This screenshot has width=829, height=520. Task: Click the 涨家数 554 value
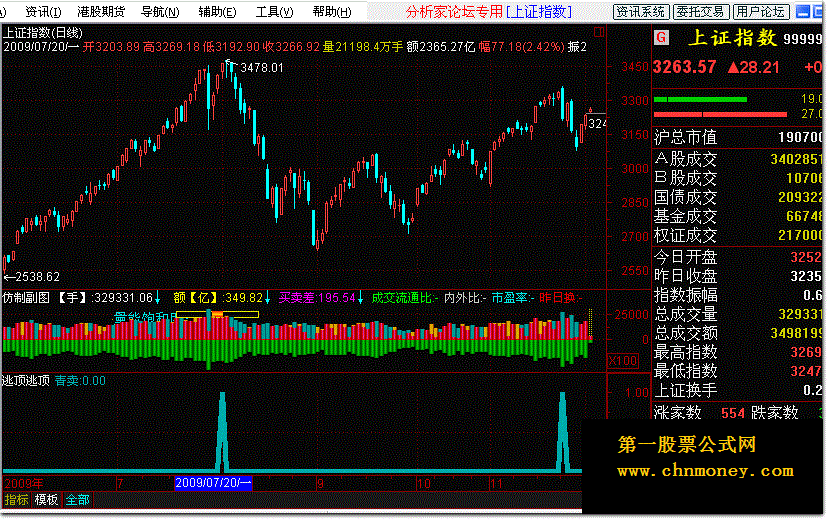coord(733,413)
